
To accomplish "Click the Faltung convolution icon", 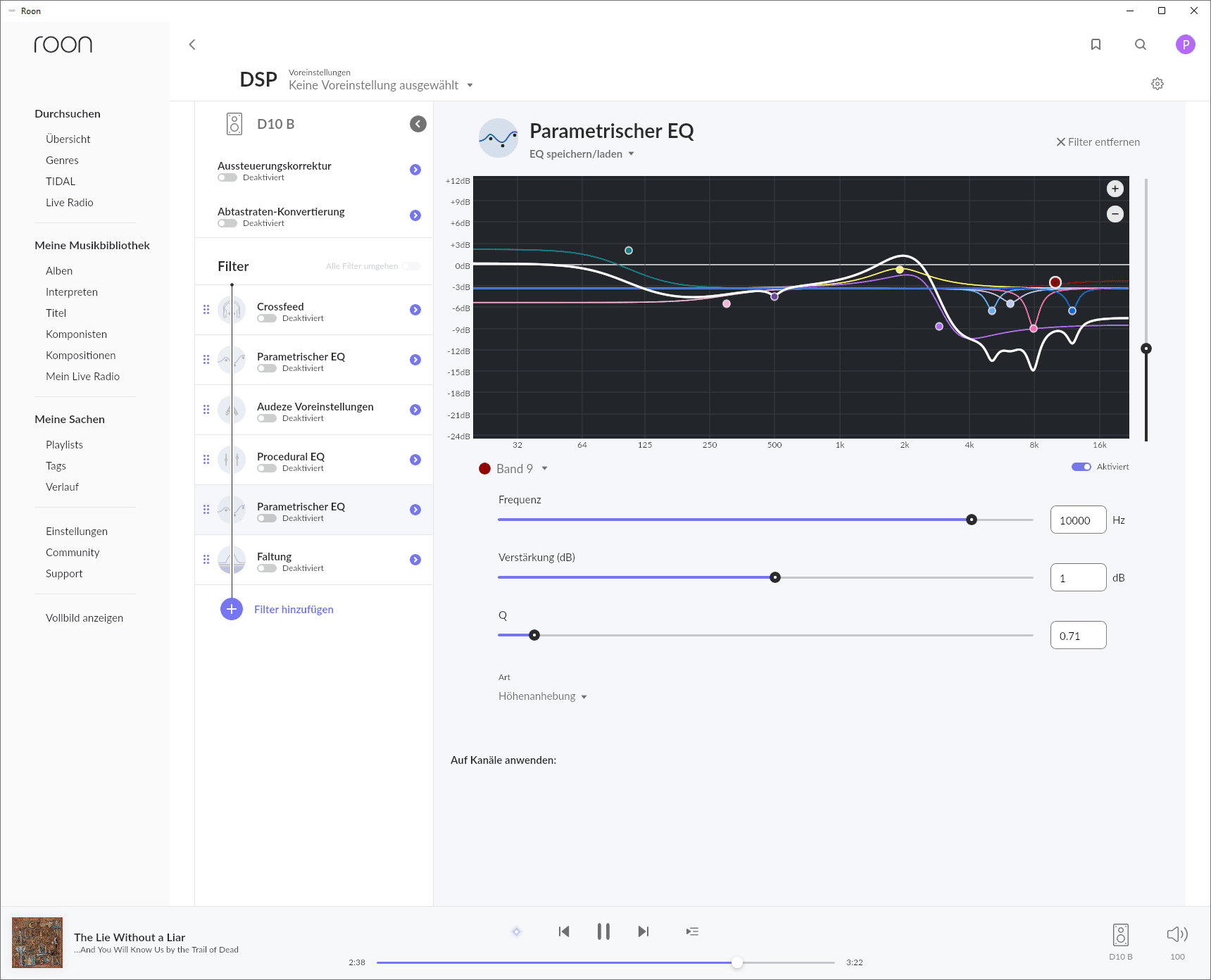I will (x=232, y=560).
